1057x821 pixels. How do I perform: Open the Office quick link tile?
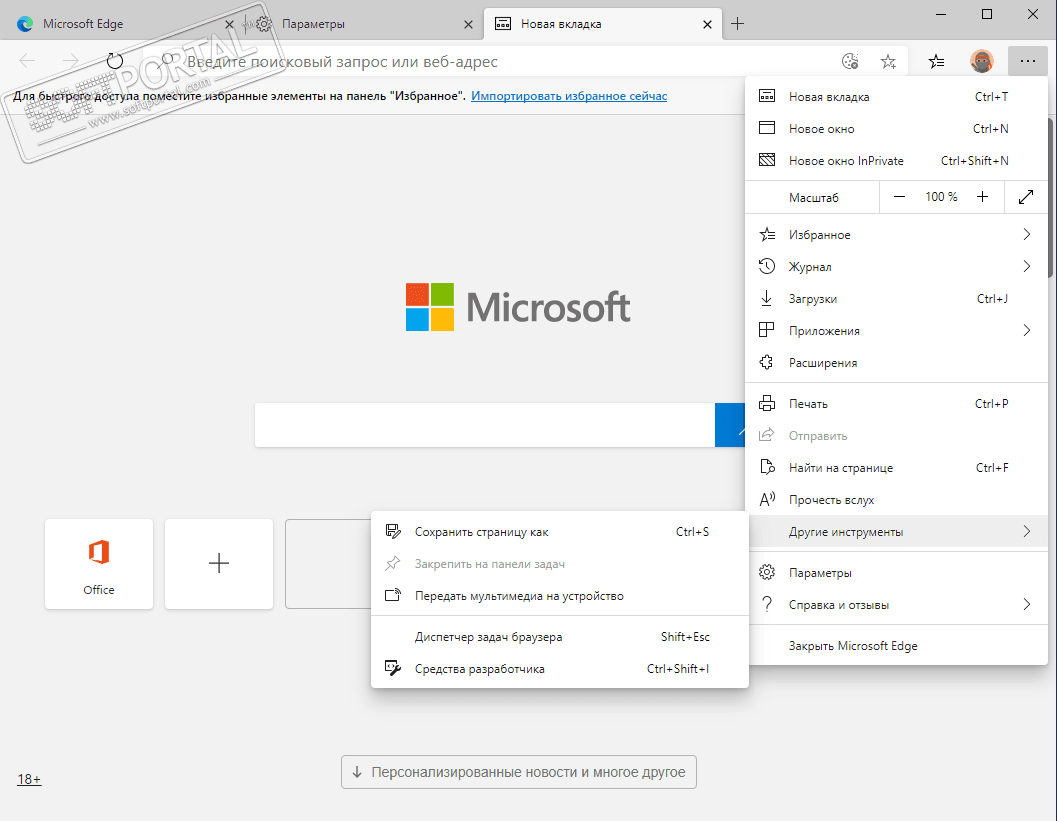pos(99,564)
